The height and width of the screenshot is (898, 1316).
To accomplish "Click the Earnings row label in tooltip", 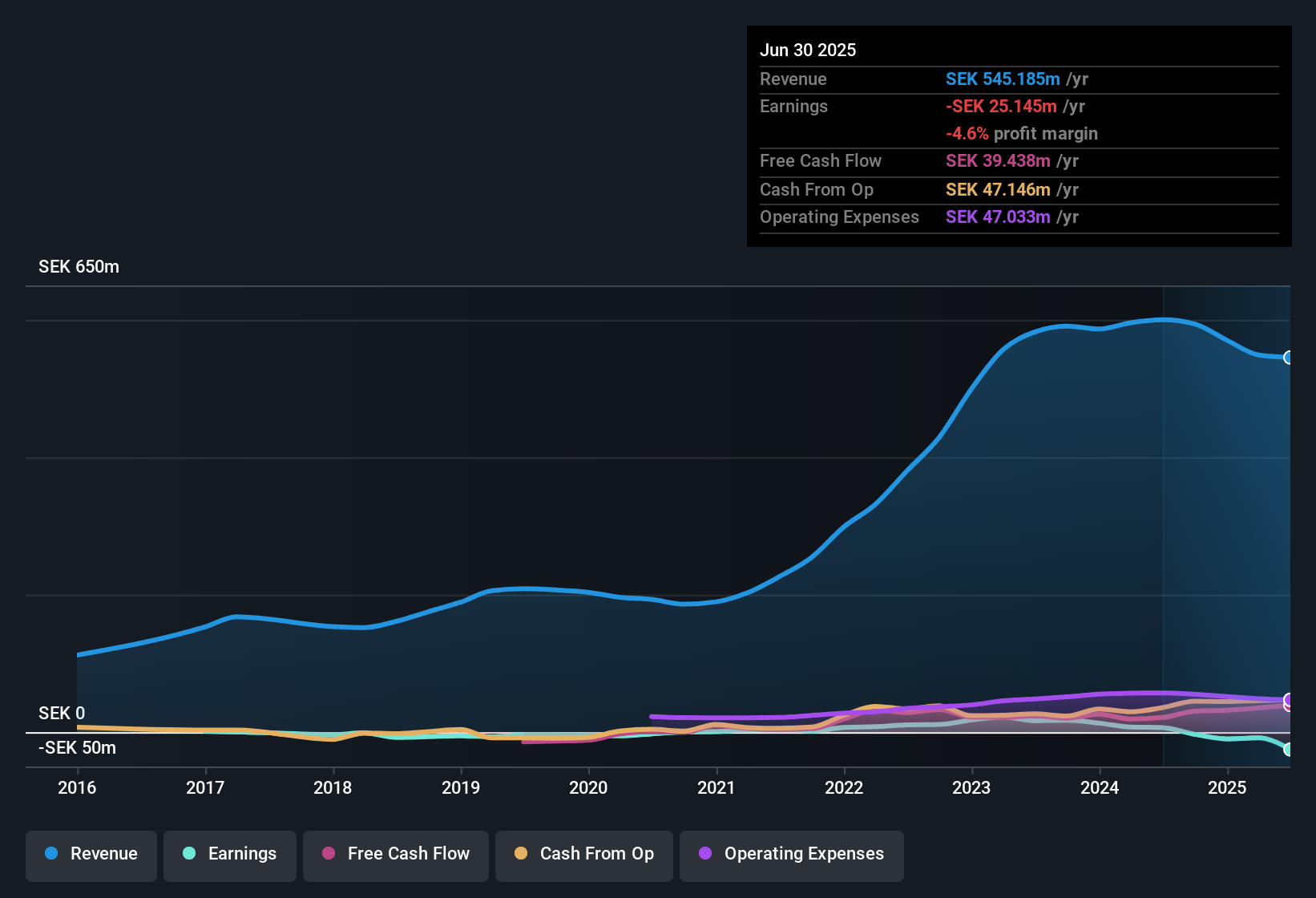I will [x=793, y=107].
